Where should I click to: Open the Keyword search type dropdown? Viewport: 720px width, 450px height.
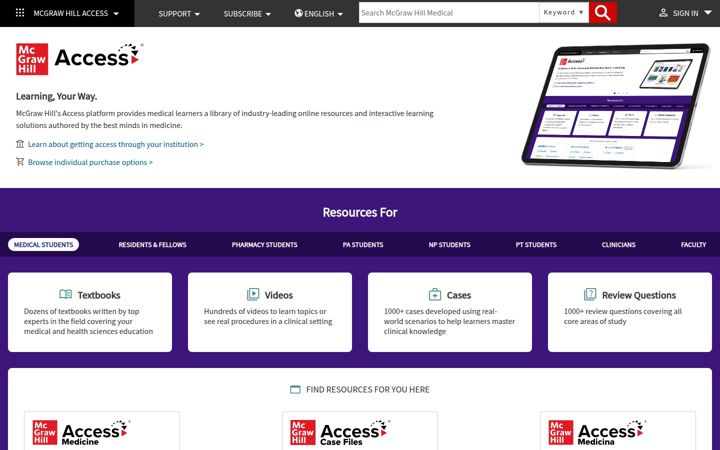(x=564, y=12)
